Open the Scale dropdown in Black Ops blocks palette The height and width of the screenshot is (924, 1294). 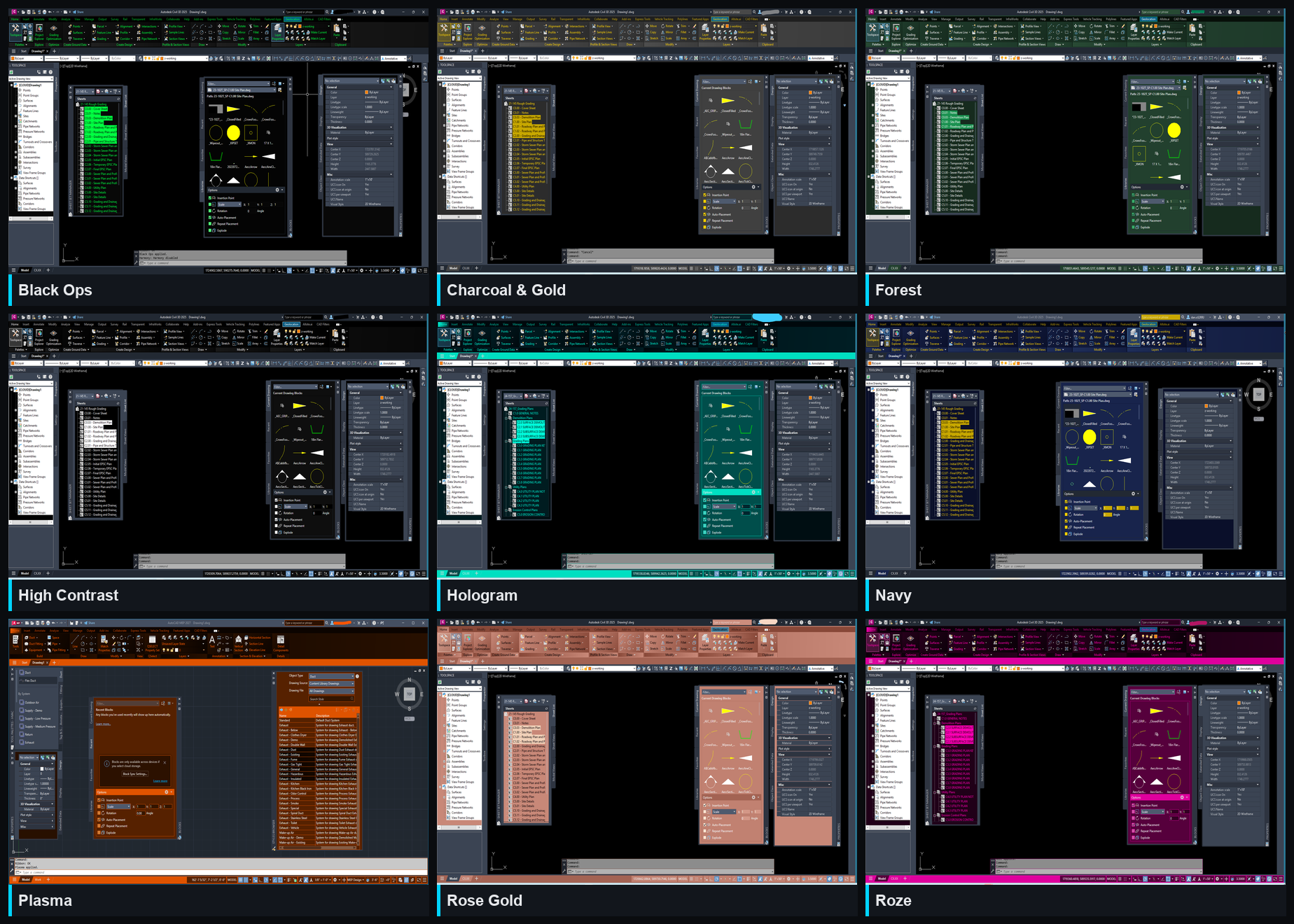click(x=230, y=204)
